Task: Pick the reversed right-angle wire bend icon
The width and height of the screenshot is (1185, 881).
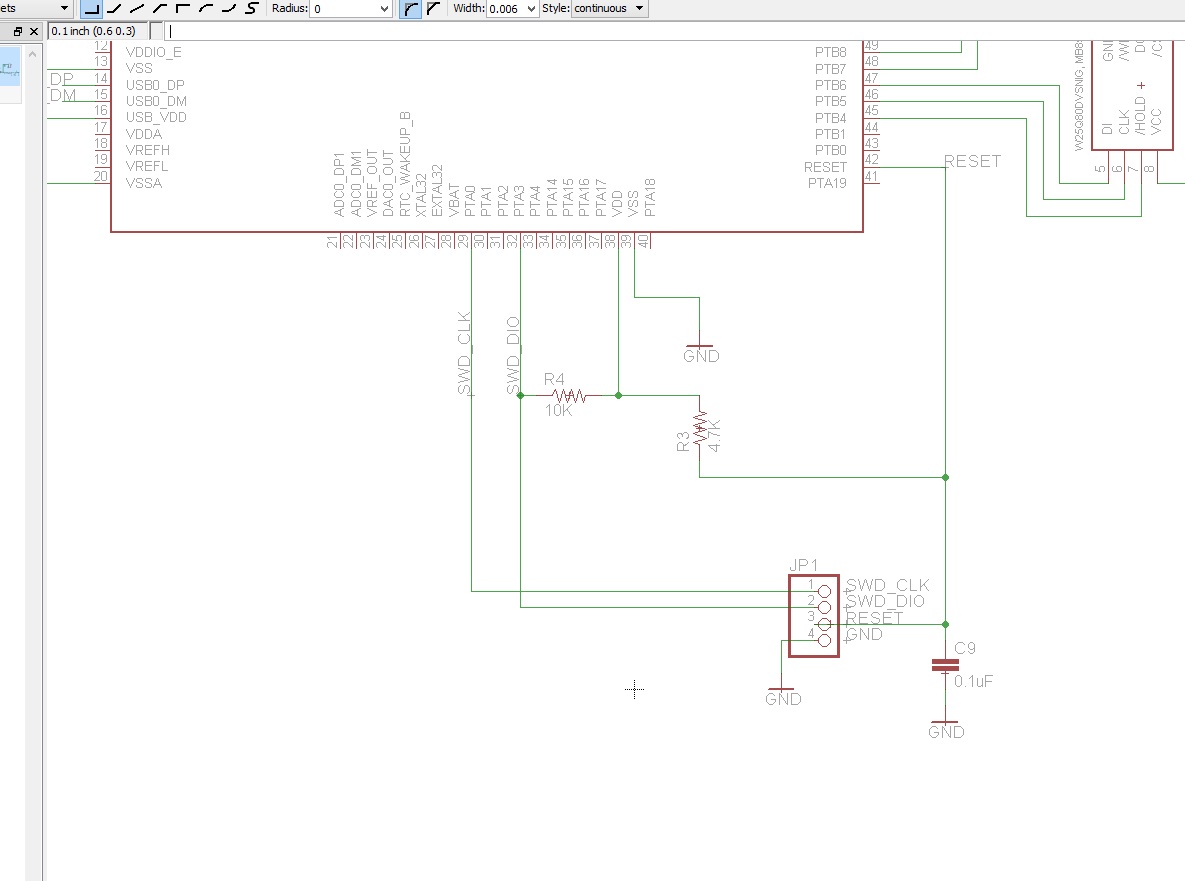Action: (183, 8)
